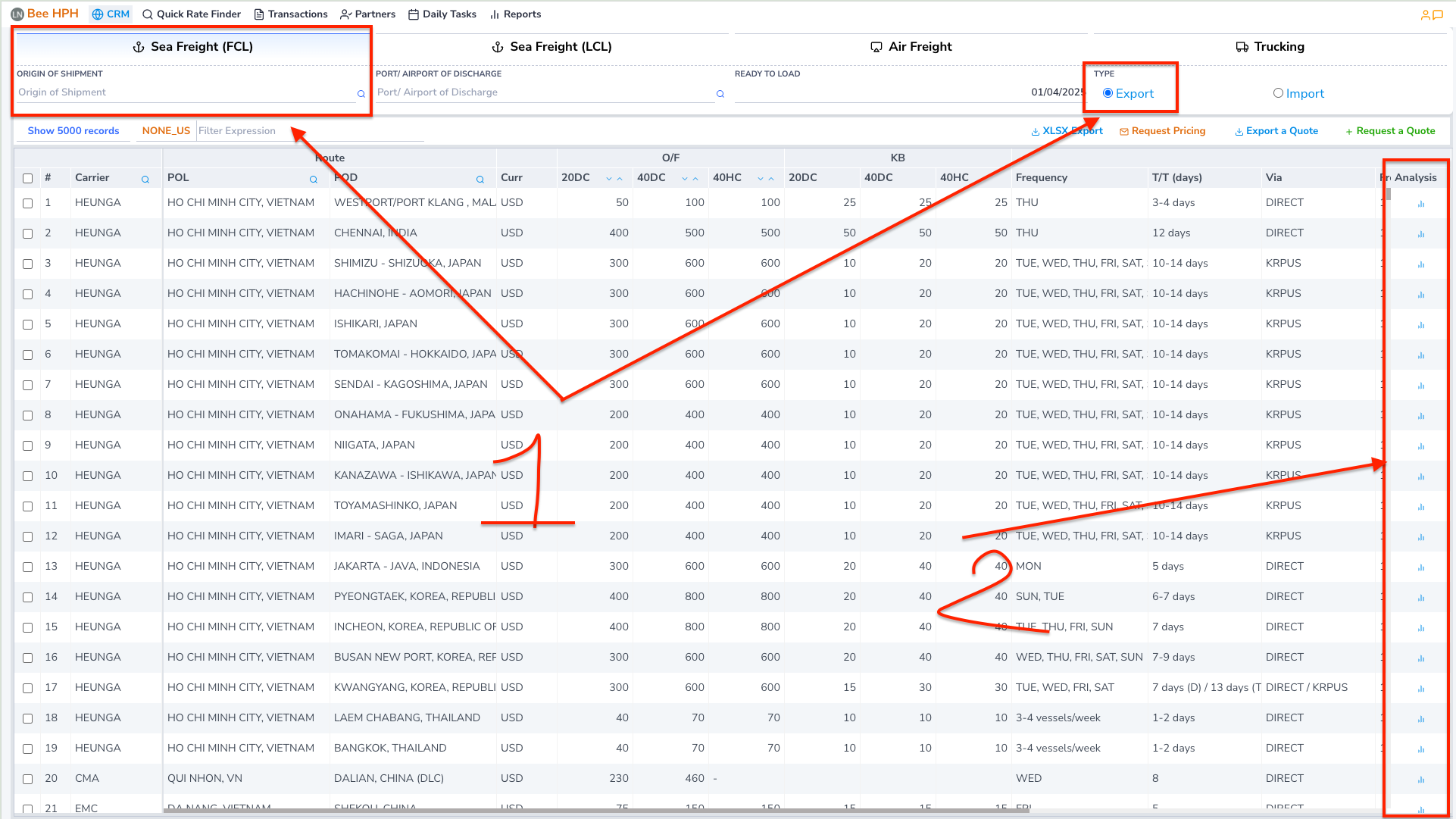1456x819 pixels.
Task: Click the Carrier column search icon
Action: 145,180
